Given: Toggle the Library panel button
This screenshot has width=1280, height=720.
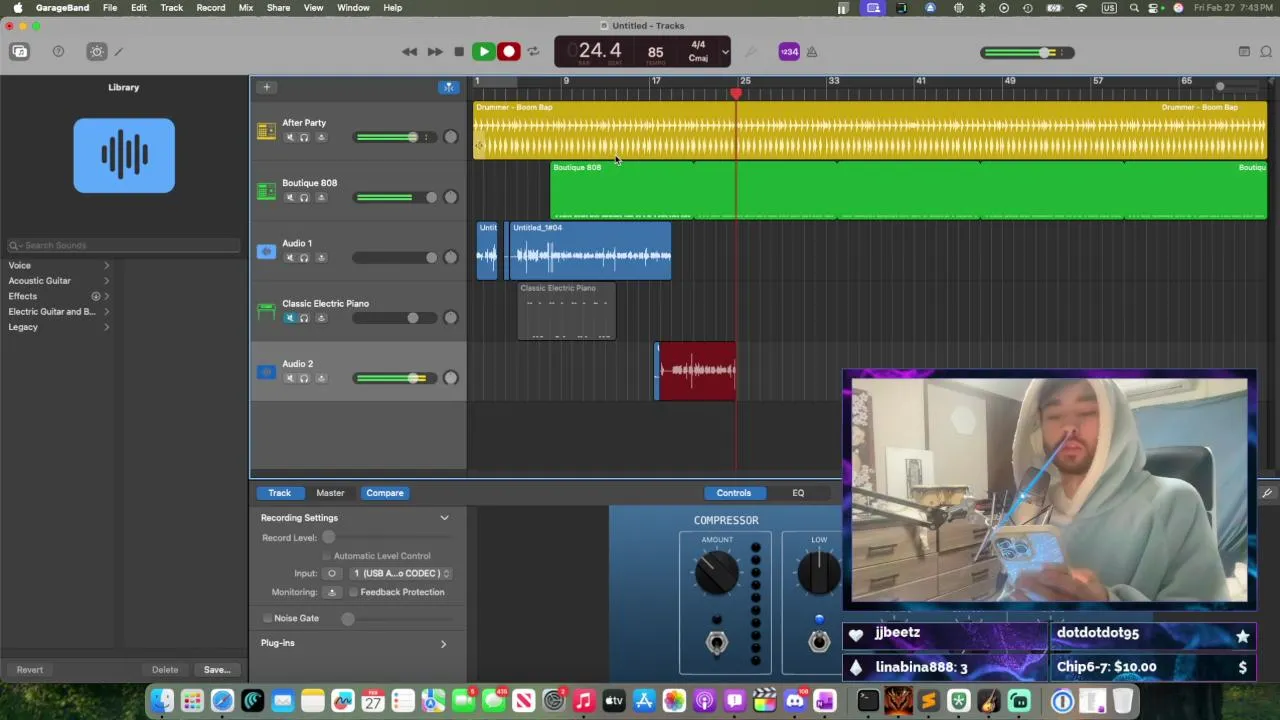Looking at the screenshot, I should [20, 52].
